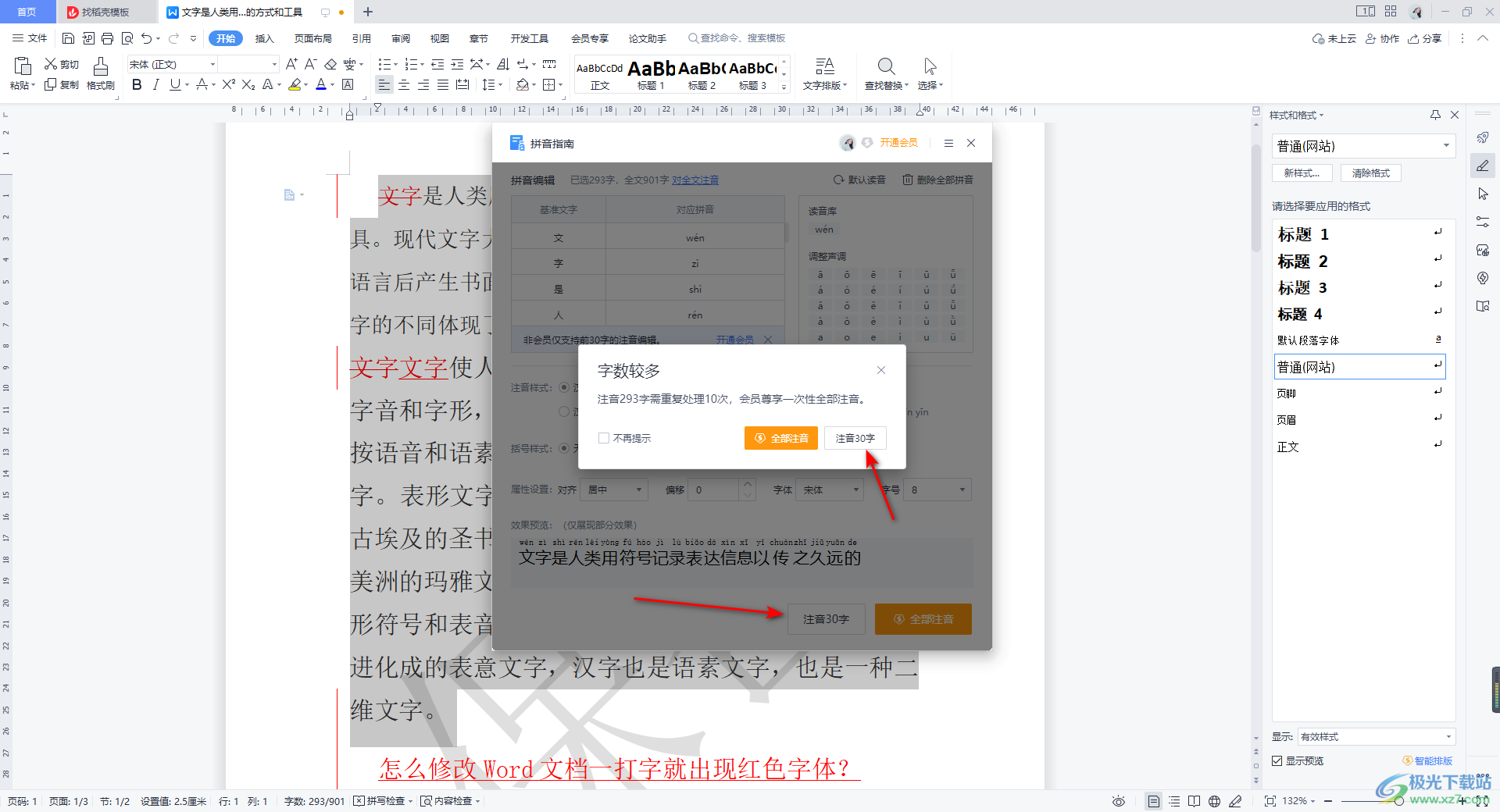Screen dimensions: 1500x812
Task: Switch to reading layout view icon
Action: point(1194,801)
